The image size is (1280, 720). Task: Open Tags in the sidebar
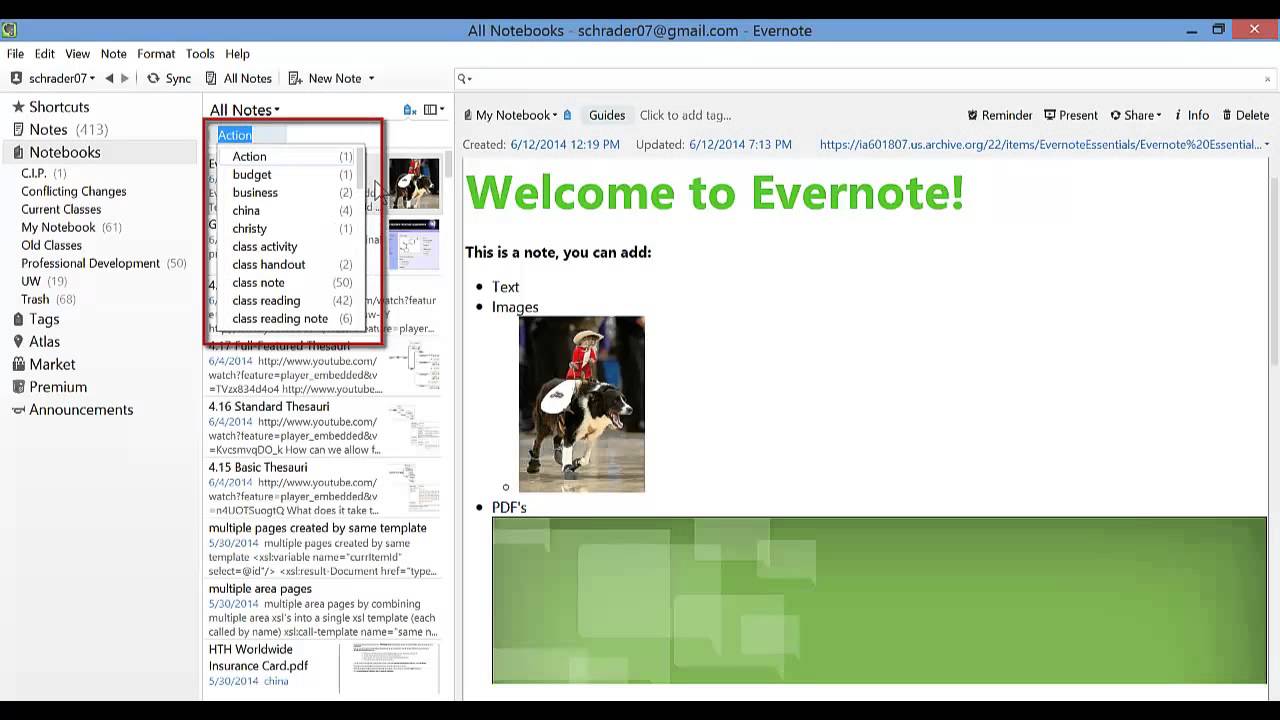pyautogui.click(x=36, y=319)
